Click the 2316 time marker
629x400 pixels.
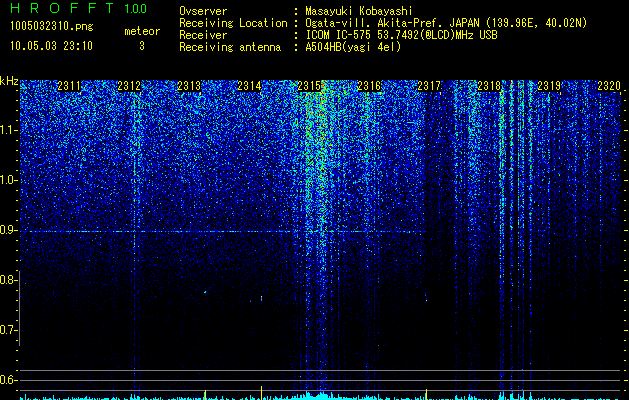(x=369, y=86)
